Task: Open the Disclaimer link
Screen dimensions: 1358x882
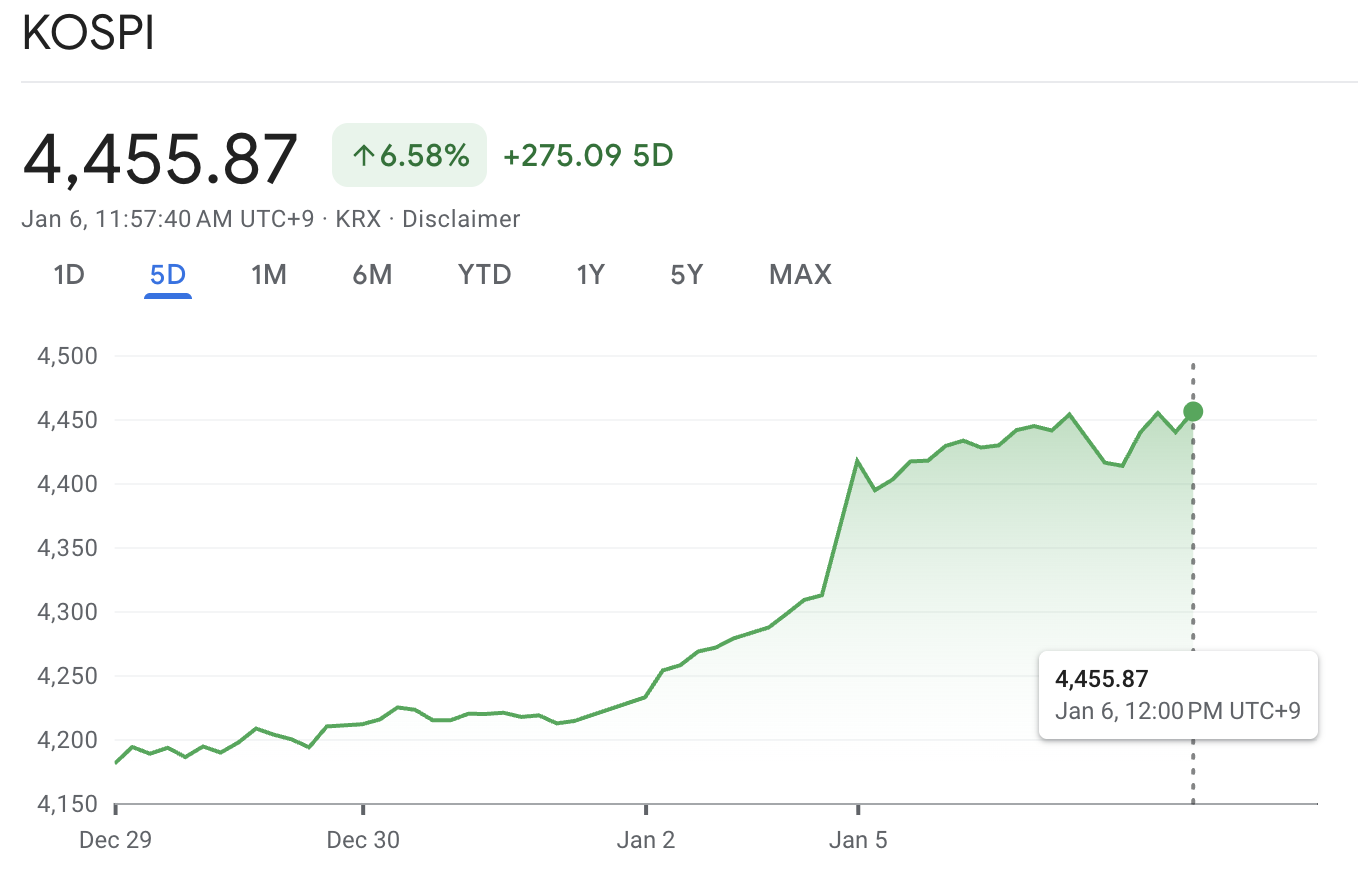Action: 461,218
